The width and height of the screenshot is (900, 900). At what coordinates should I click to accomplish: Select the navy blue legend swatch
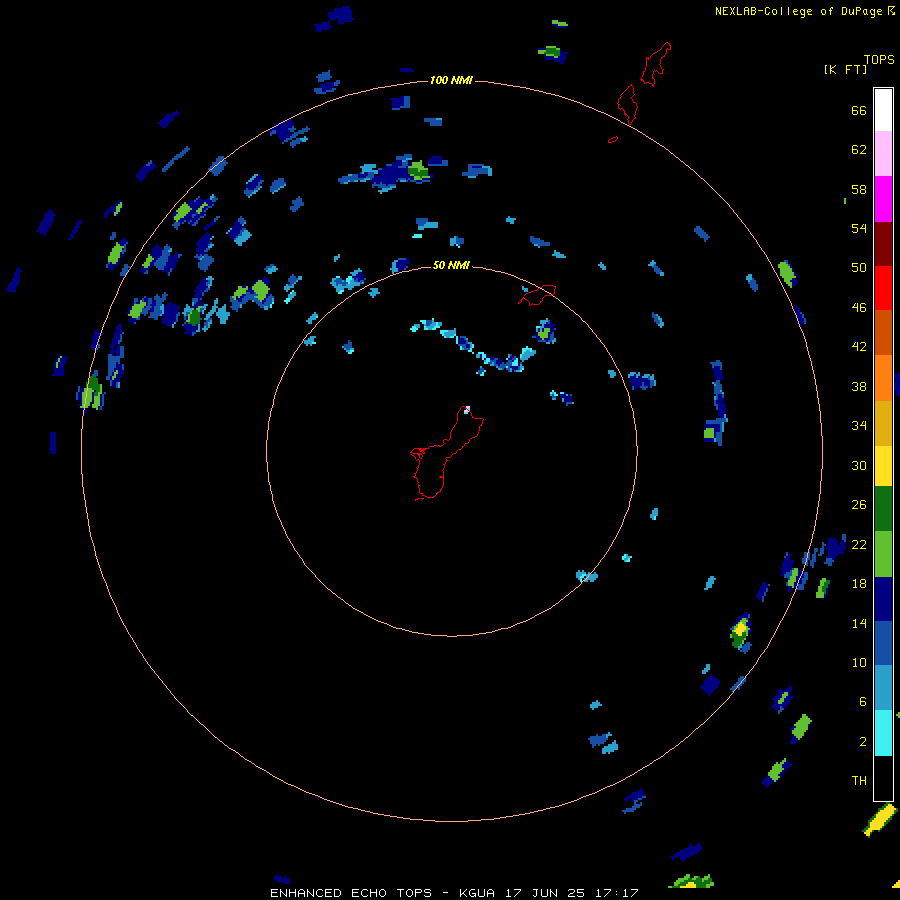[x=883, y=599]
